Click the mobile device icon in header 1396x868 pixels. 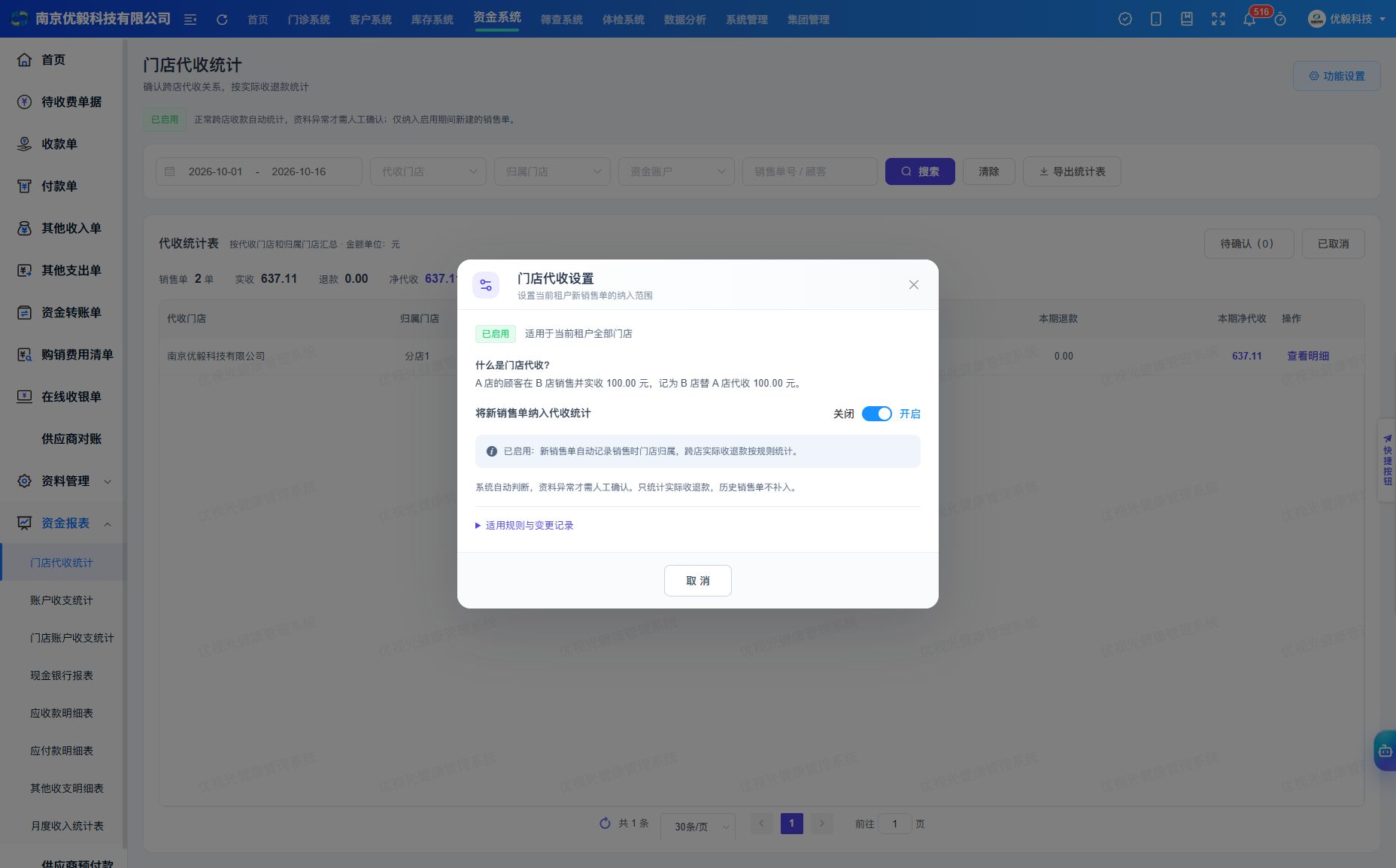(x=1156, y=19)
